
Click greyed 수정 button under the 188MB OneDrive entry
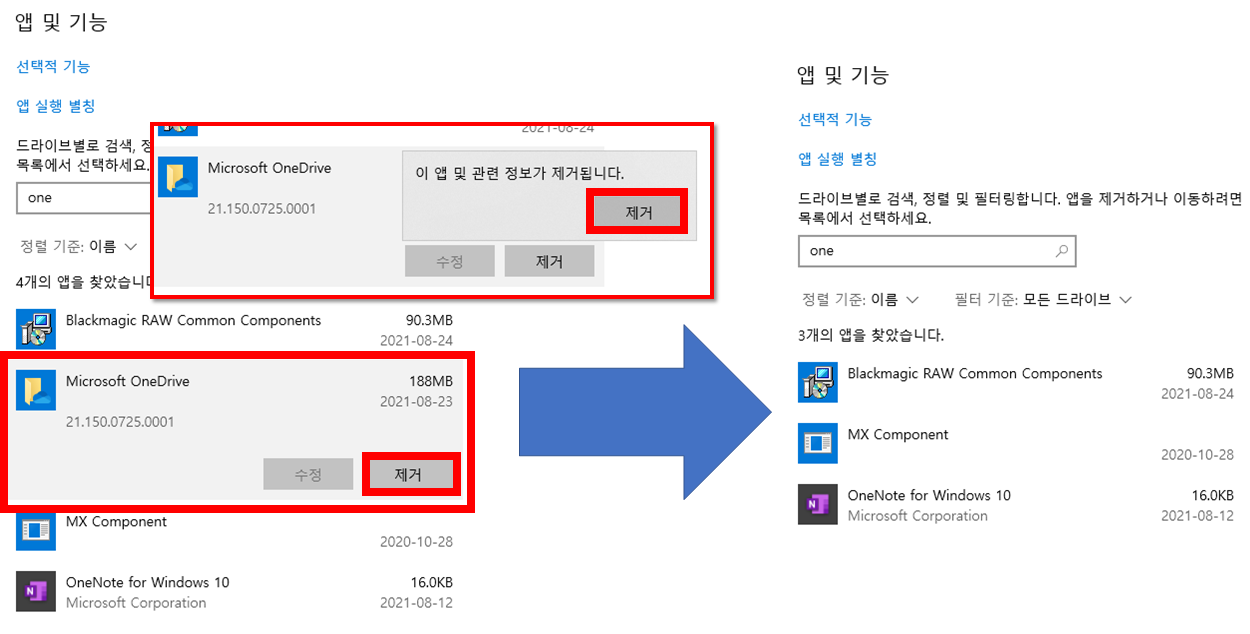coord(308,475)
